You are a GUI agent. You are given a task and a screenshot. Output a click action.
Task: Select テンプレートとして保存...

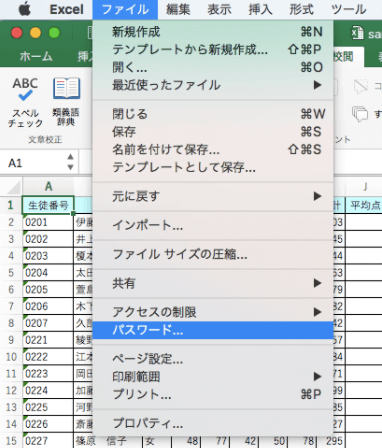click(x=213, y=167)
